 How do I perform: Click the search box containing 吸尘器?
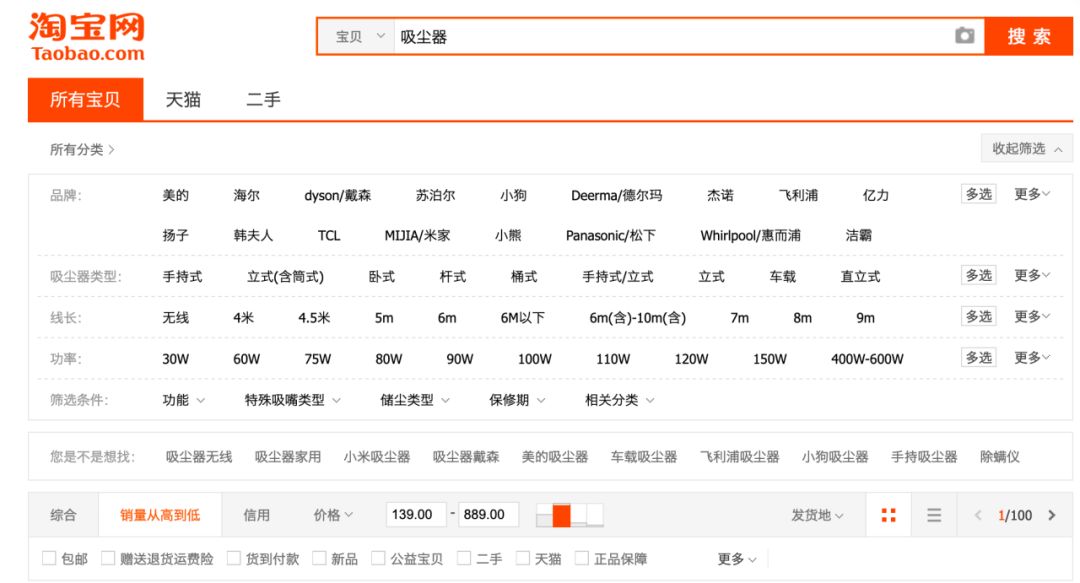tap(672, 37)
